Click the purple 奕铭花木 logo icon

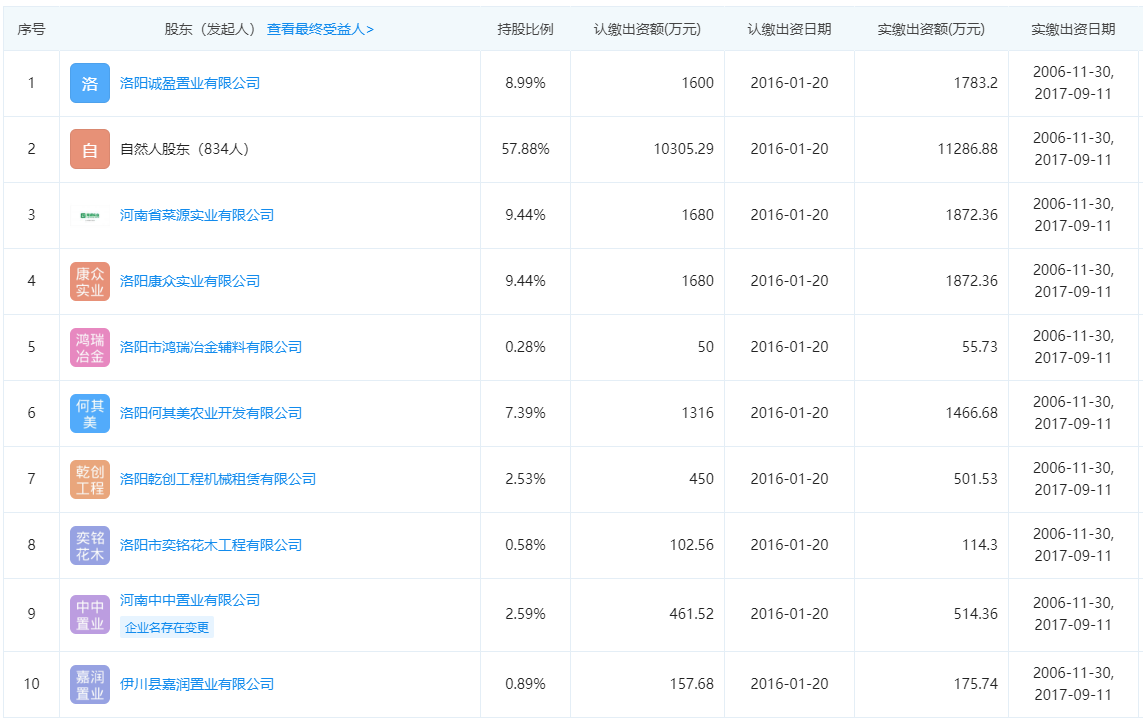90,545
